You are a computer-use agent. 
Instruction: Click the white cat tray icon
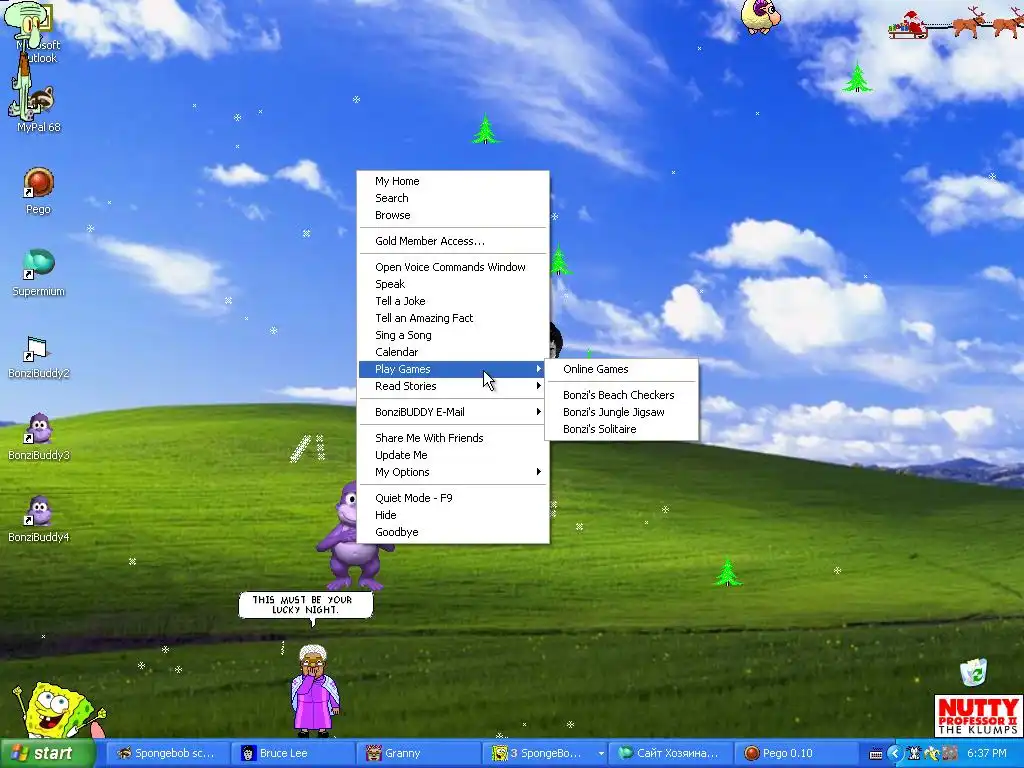tap(913, 754)
